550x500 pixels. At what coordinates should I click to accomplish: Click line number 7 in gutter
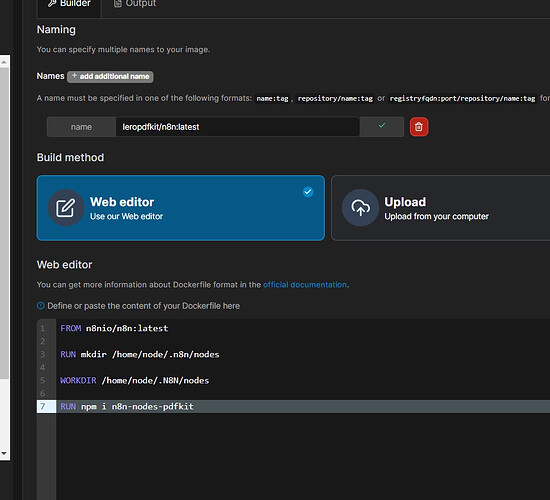[43, 406]
